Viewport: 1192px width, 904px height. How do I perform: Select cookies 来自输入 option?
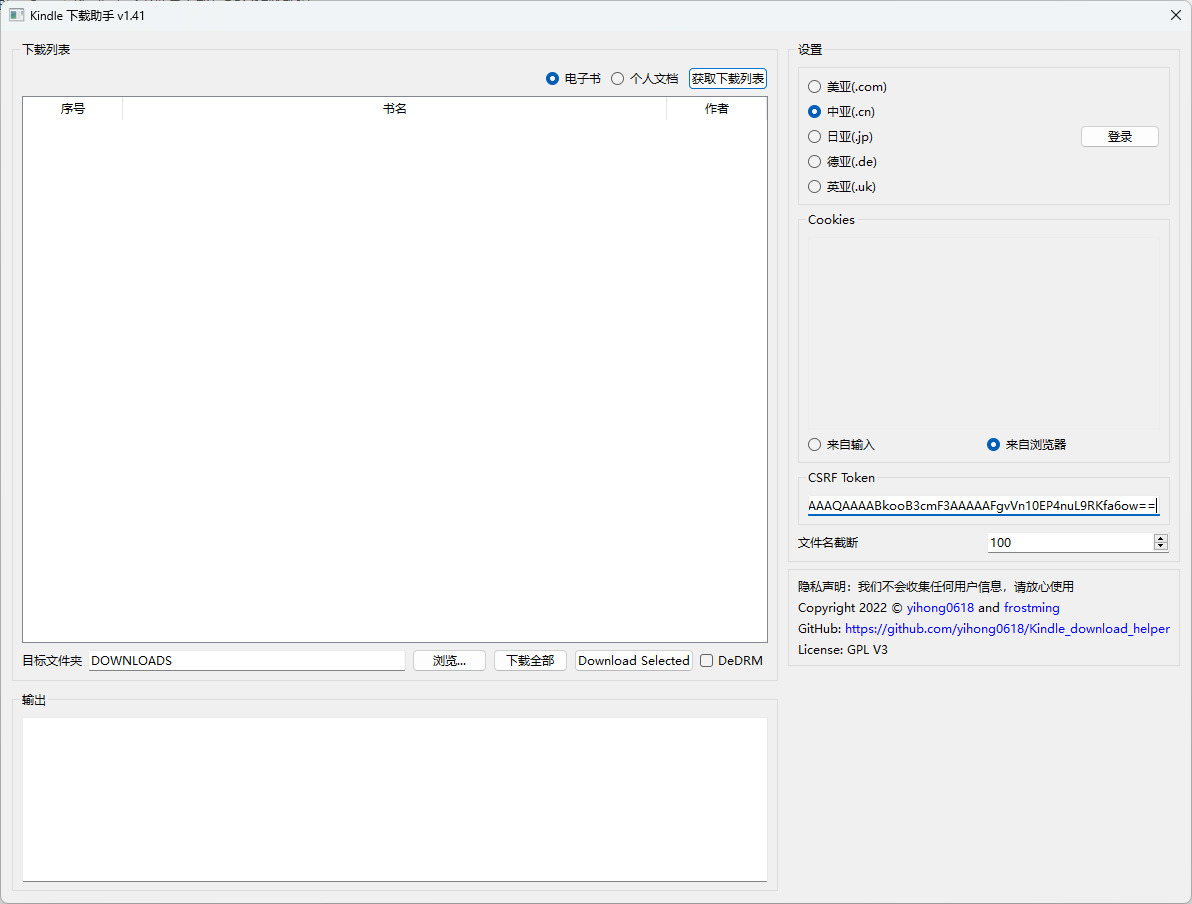[815, 445]
